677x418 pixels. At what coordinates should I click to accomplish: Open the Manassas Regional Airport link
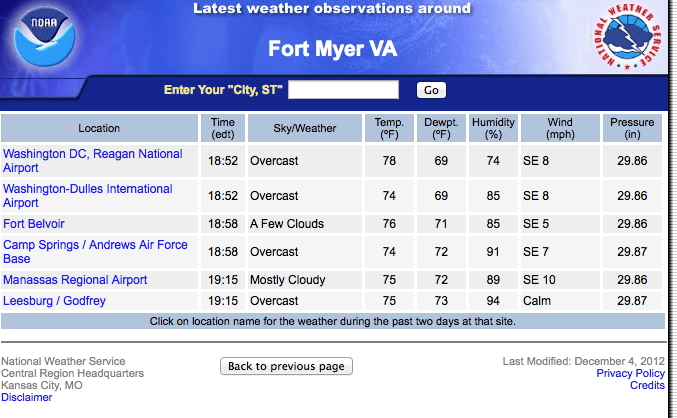coord(75,280)
